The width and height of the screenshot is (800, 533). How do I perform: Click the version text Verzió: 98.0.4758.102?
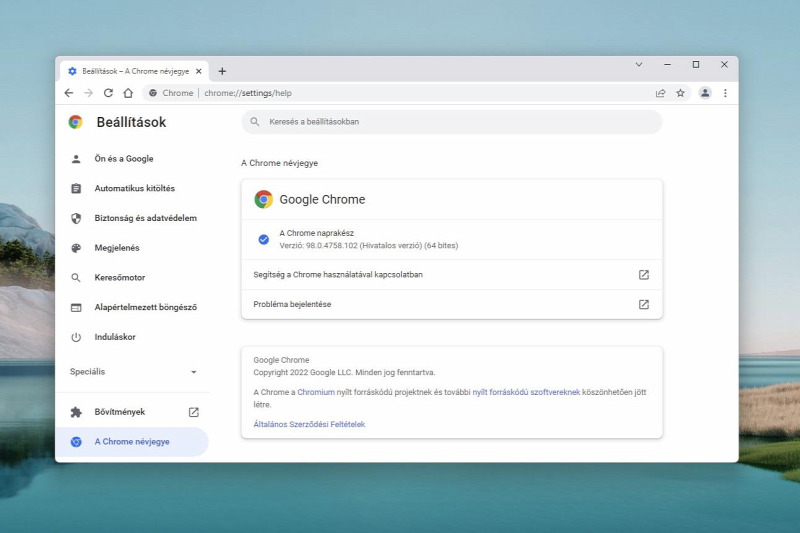368,246
